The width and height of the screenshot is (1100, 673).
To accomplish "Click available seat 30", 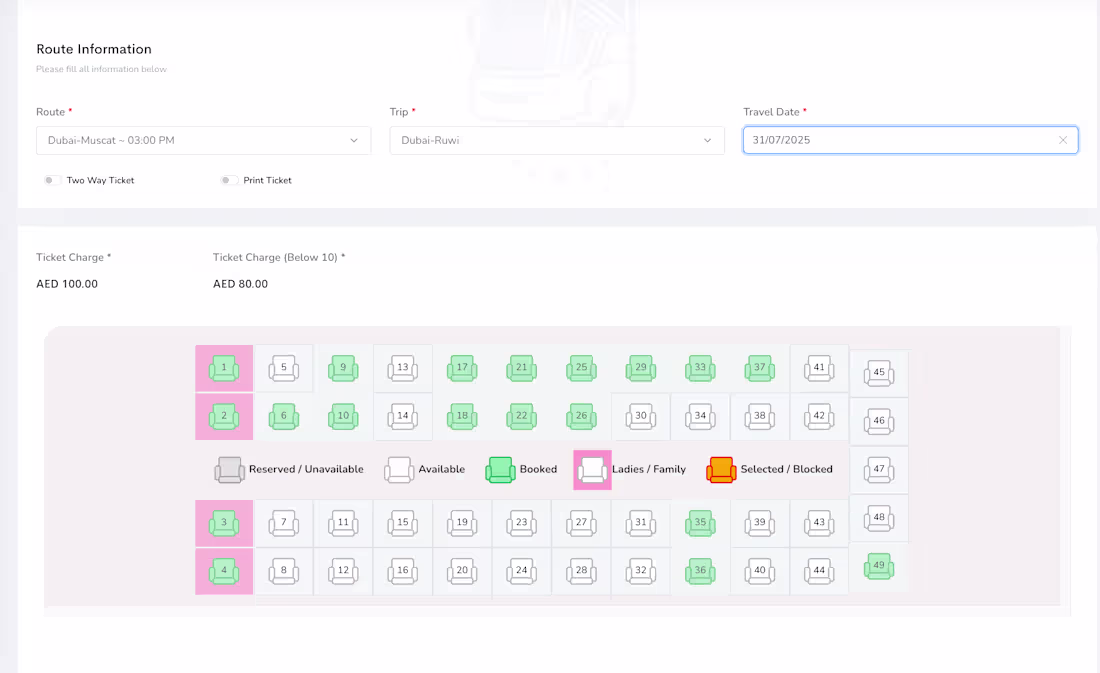I will (640, 416).
